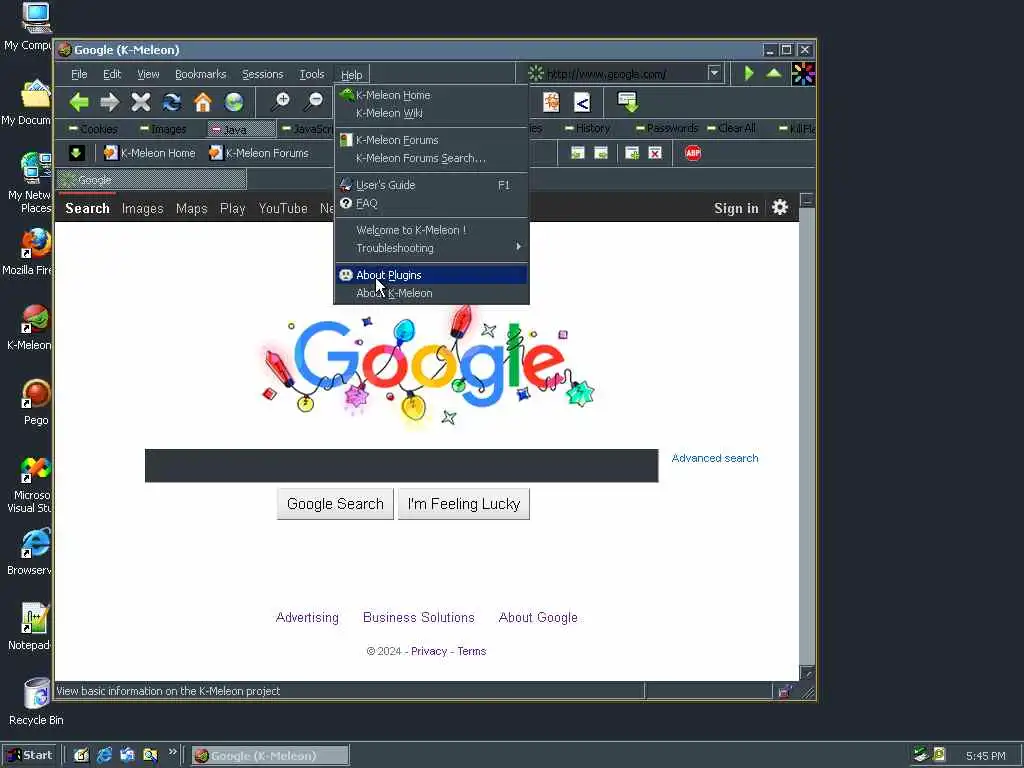The width and height of the screenshot is (1024, 768).
Task: Click the Google Search button
Action: (x=335, y=504)
